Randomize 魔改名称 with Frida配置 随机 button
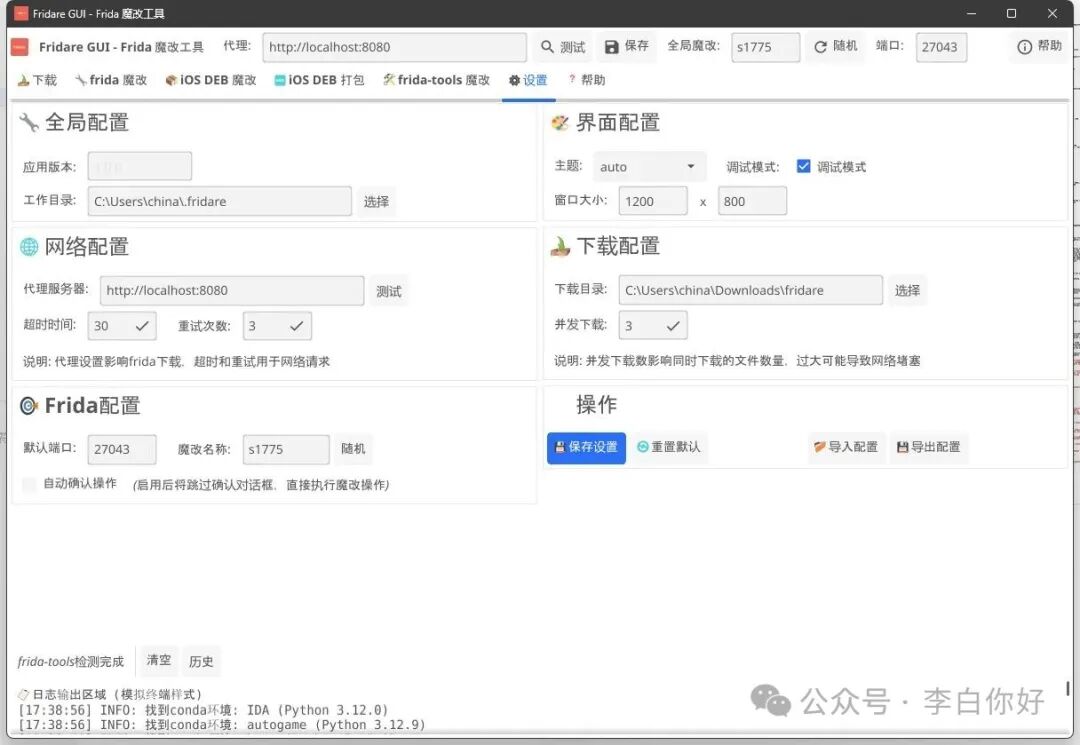The height and width of the screenshot is (745, 1080). tap(353, 449)
